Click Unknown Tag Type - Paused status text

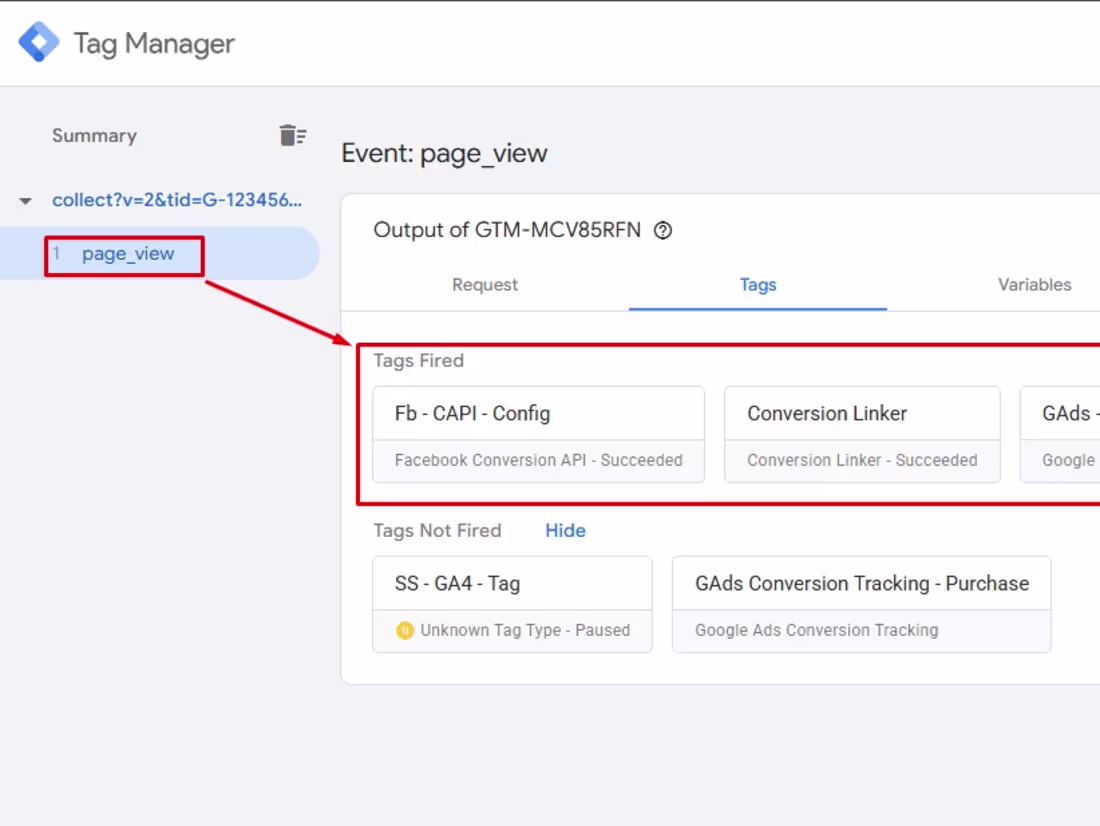[x=525, y=630]
